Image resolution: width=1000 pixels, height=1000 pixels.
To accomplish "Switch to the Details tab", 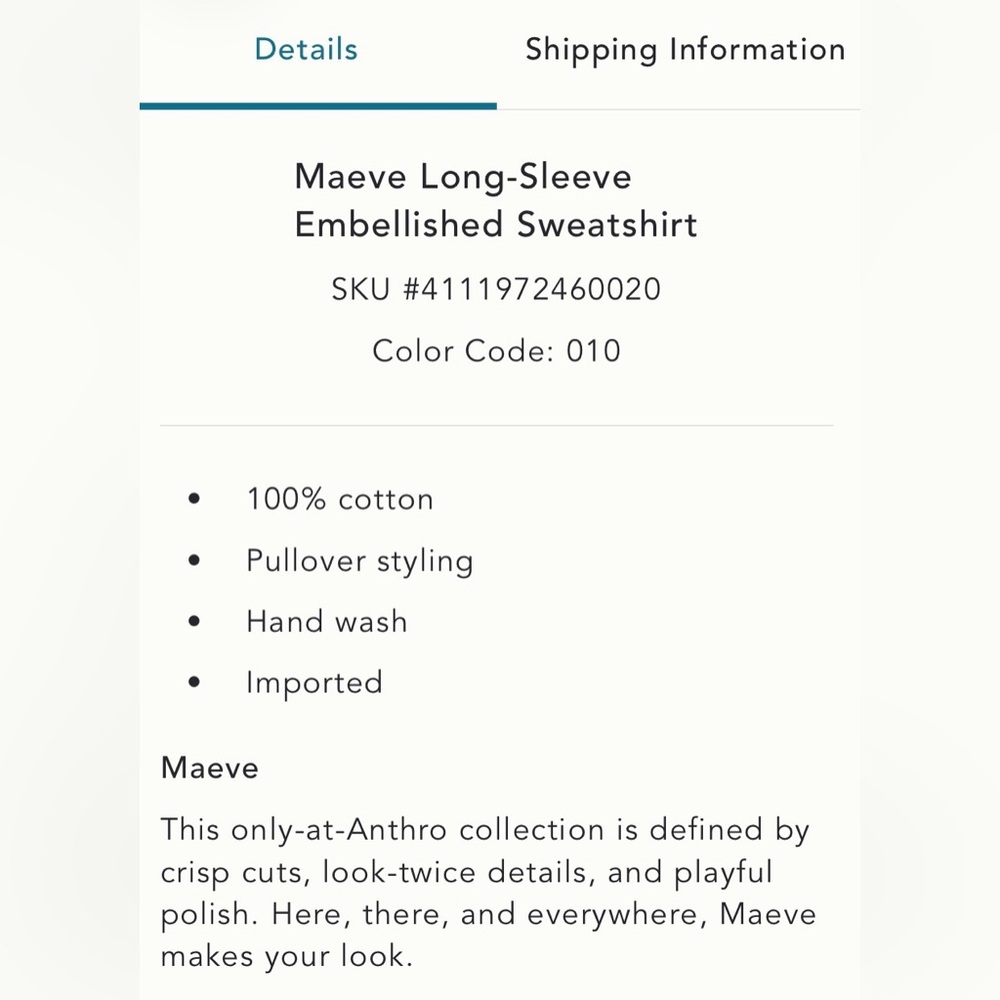I will click(306, 50).
